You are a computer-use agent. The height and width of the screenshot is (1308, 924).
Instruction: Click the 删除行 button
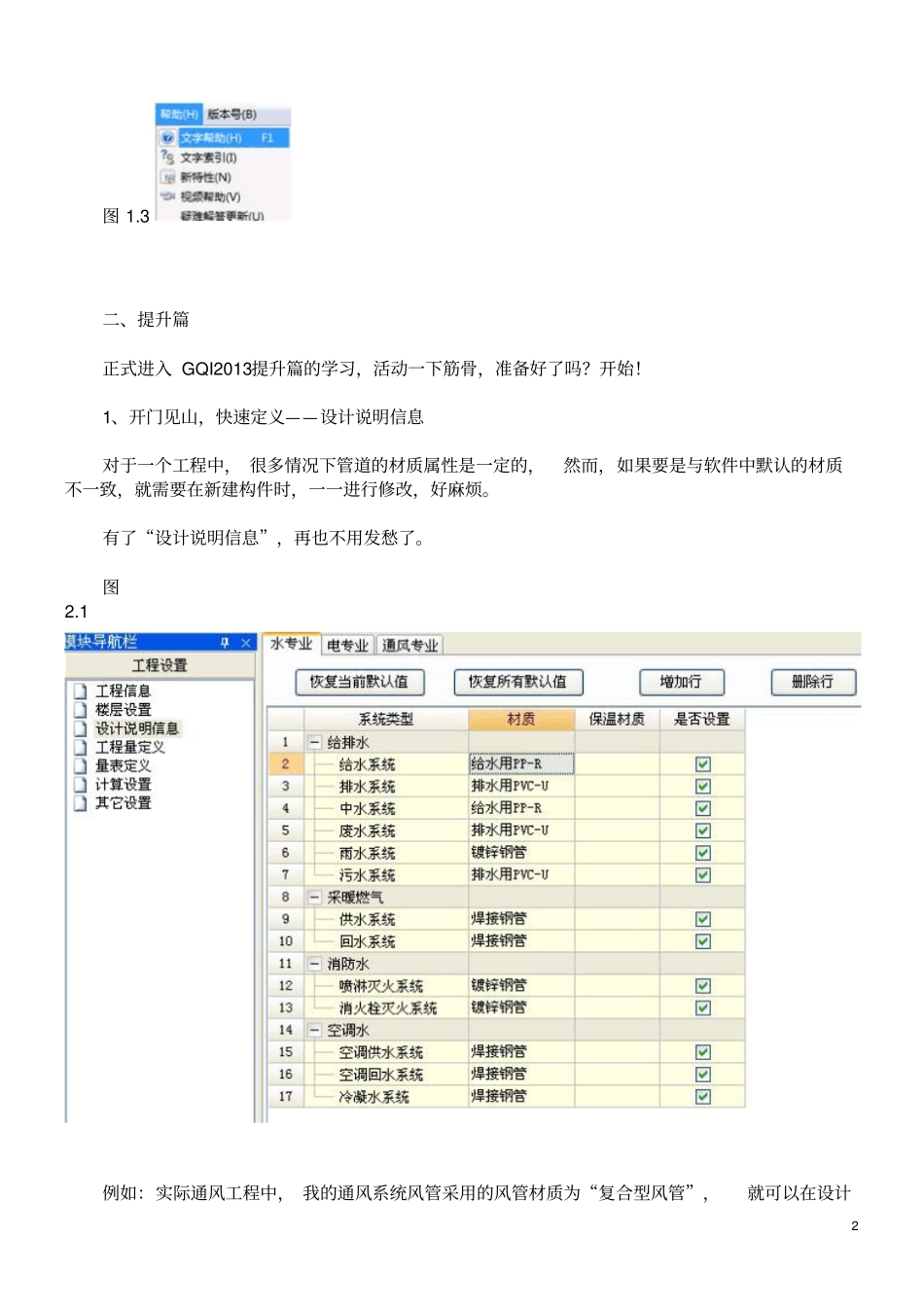coord(813,682)
